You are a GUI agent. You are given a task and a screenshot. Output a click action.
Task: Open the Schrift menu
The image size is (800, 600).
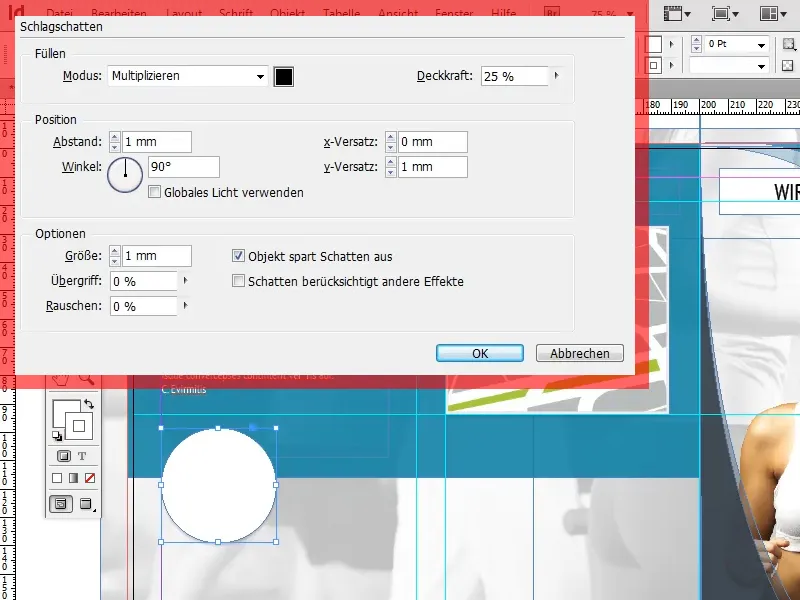tap(236, 13)
